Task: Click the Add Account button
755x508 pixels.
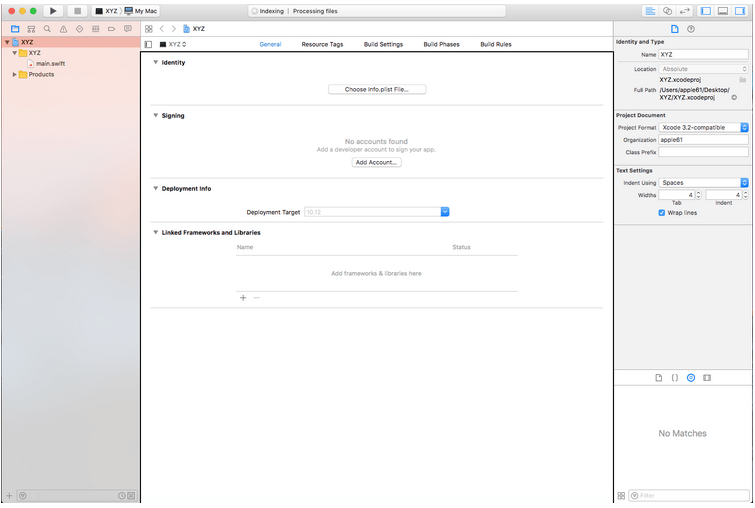Action: pyautogui.click(x=376, y=162)
